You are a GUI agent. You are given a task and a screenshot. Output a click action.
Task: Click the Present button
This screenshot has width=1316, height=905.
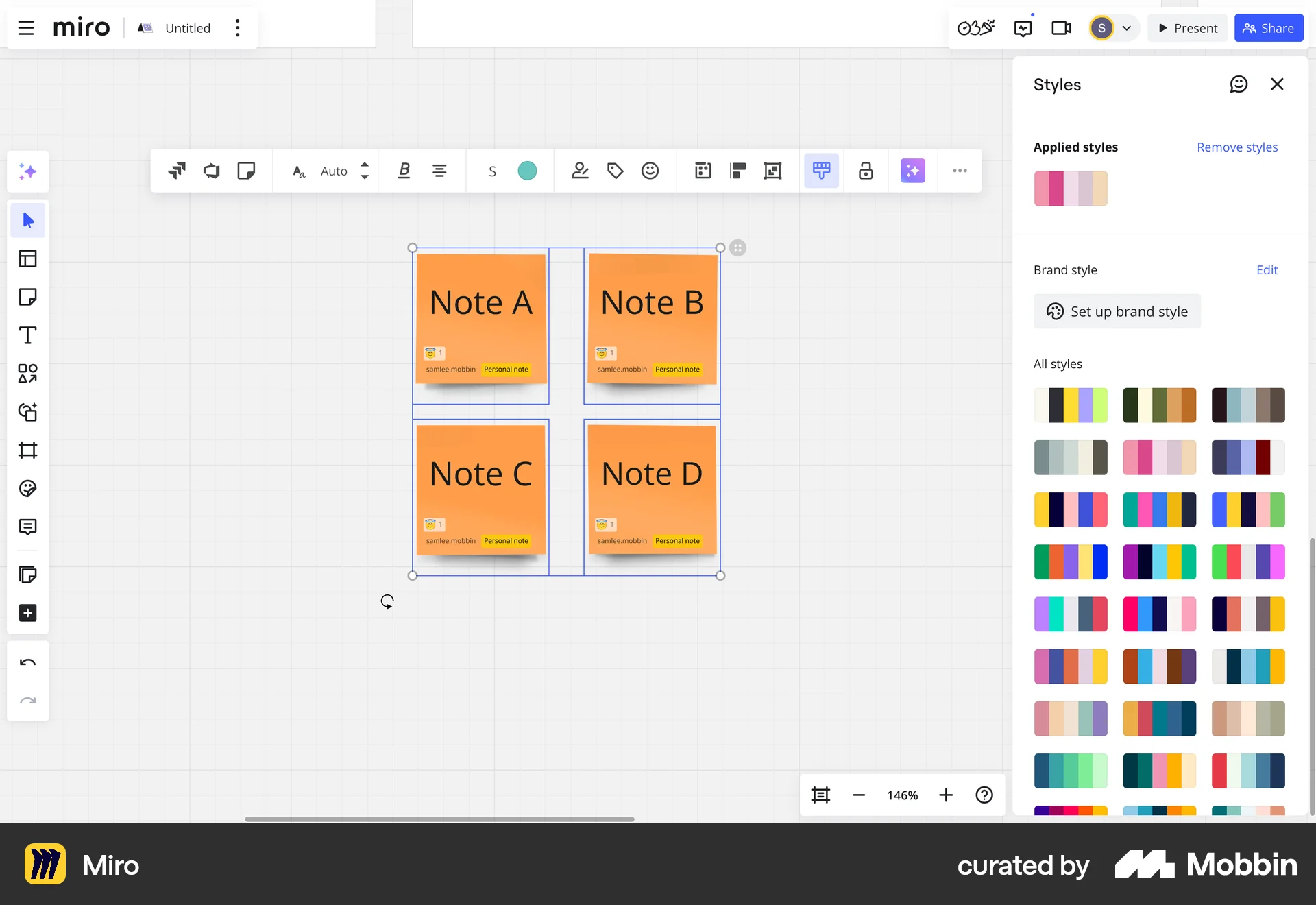point(1187,28)
